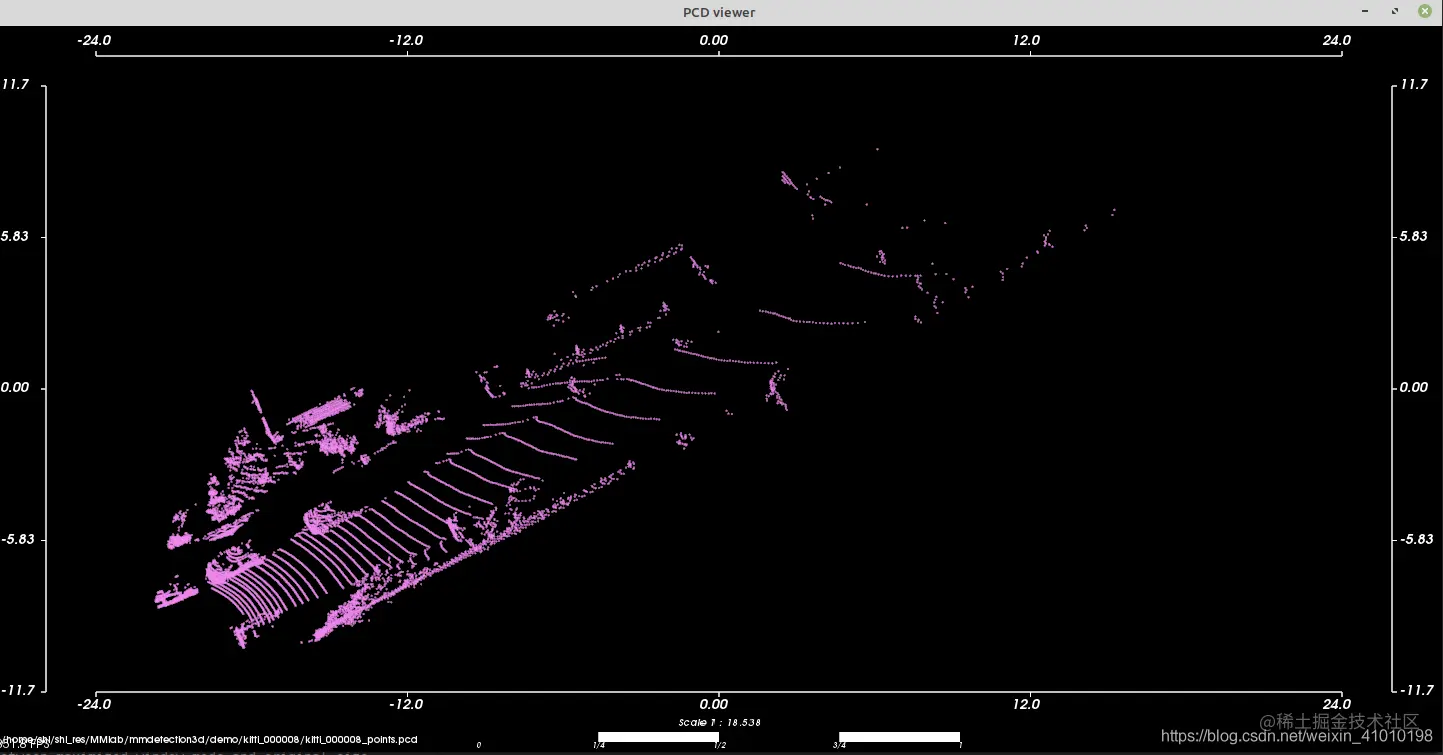Click the 5.83 label on the left axis
This screenshot has height=755, width=1443.
[14, 236]
